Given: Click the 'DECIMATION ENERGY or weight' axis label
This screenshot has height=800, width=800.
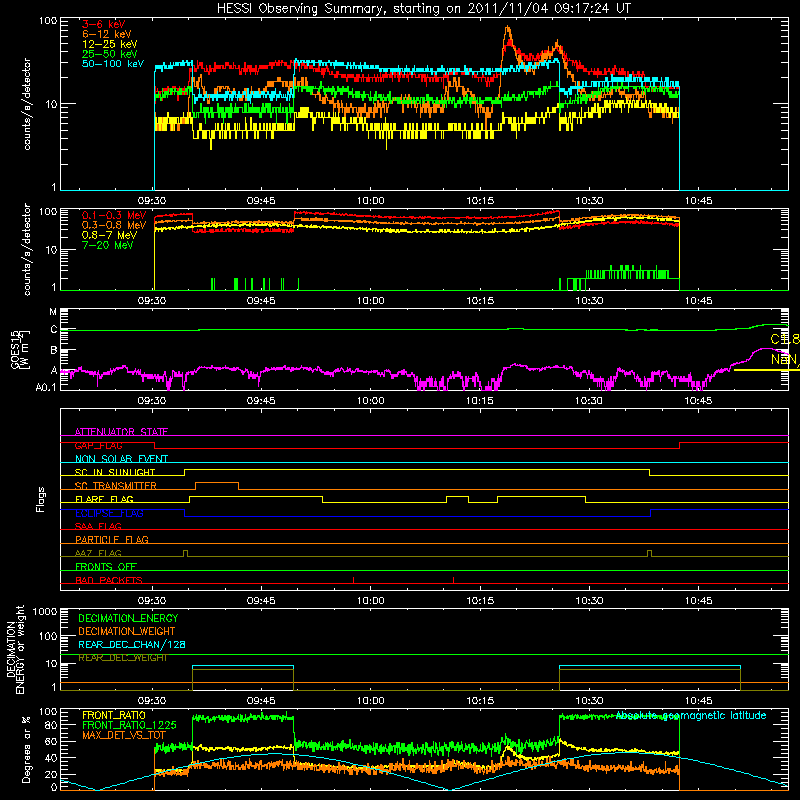Looking at the screenshot, I should pyautogui.click(x=15, y=650).
